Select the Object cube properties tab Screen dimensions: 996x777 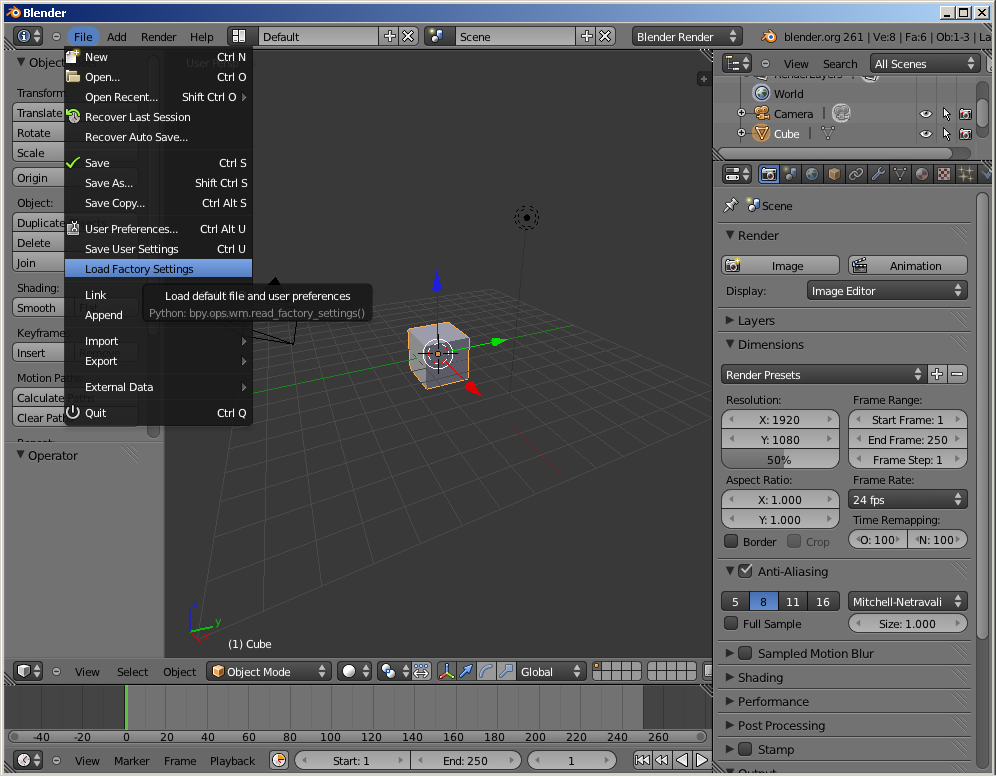click(834, 174)
